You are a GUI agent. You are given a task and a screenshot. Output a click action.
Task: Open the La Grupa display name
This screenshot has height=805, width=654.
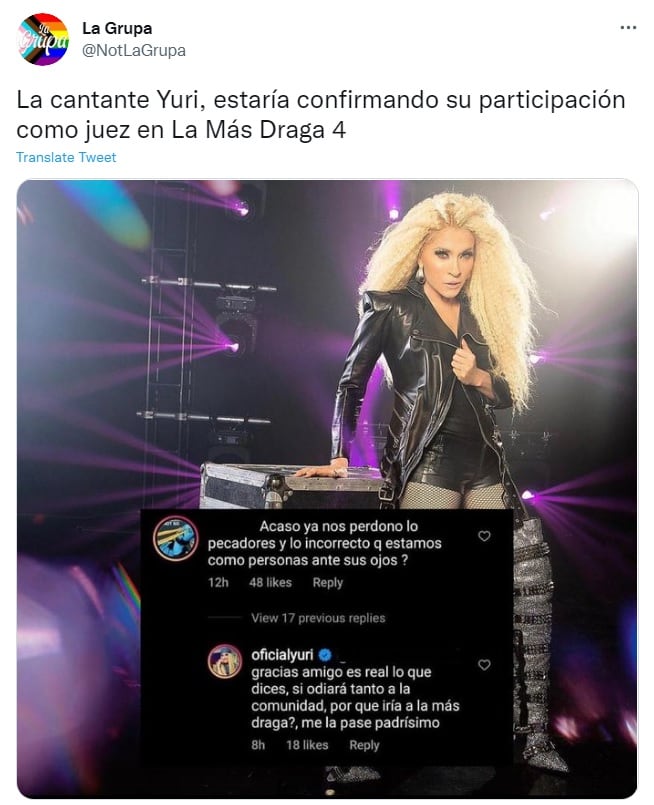(x=117, y=28)
